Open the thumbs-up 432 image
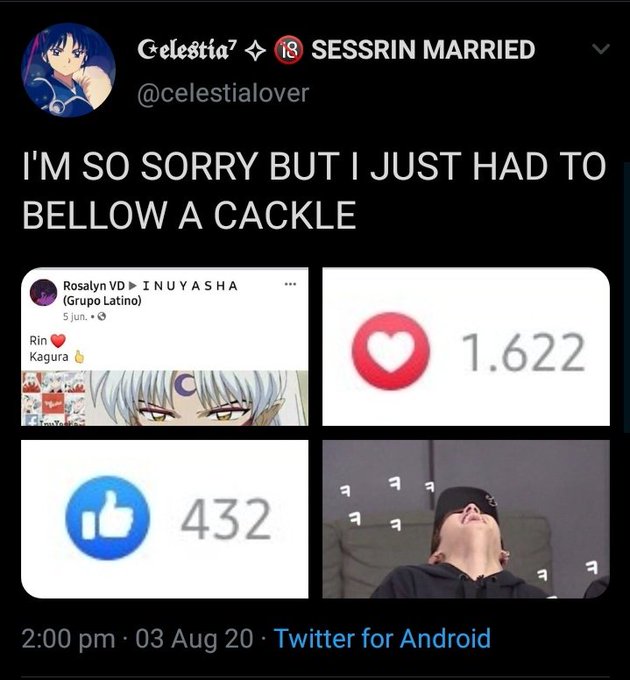The image size is (630, 680). [165, 519]
